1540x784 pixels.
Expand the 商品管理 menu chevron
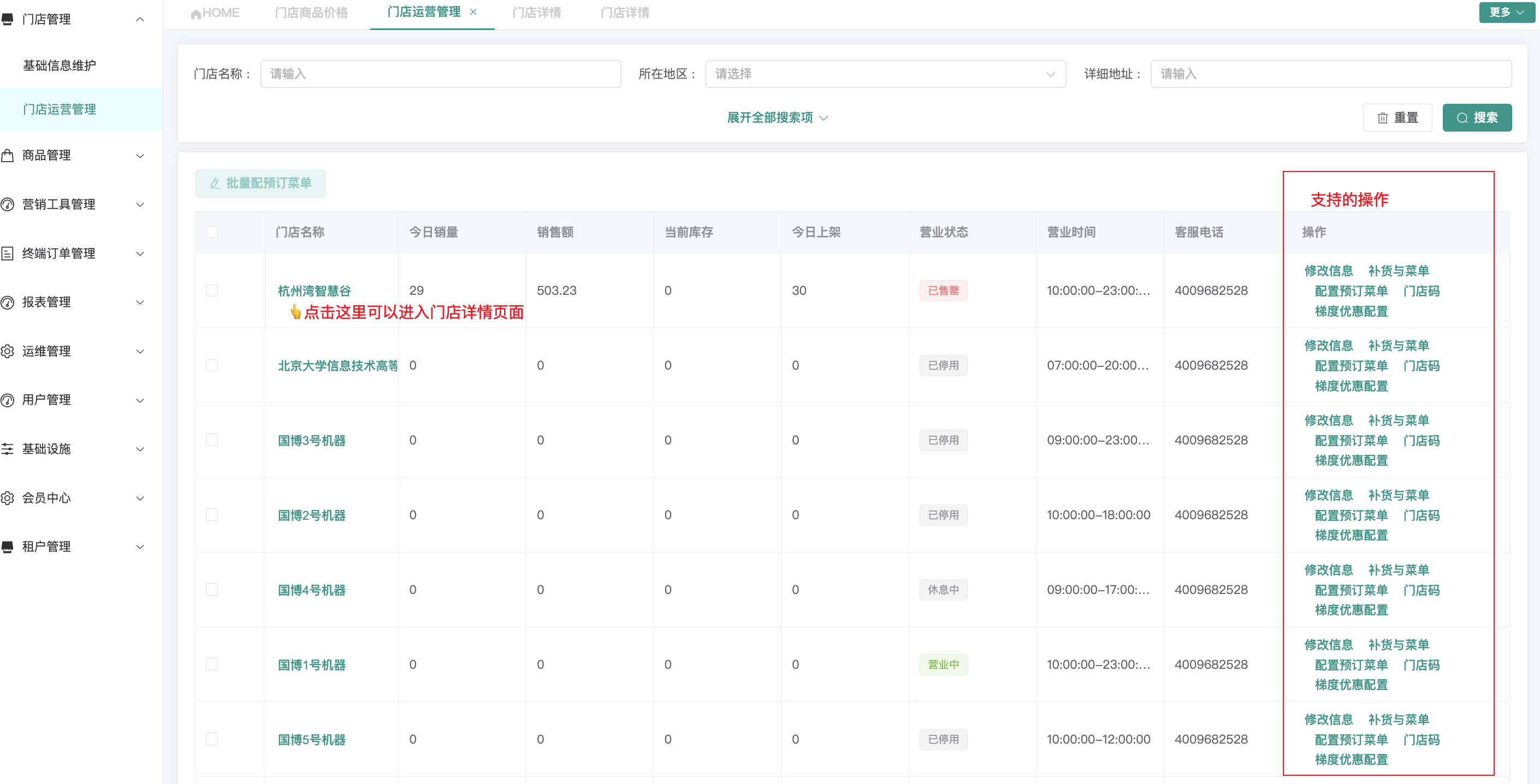tap(140, 156)
